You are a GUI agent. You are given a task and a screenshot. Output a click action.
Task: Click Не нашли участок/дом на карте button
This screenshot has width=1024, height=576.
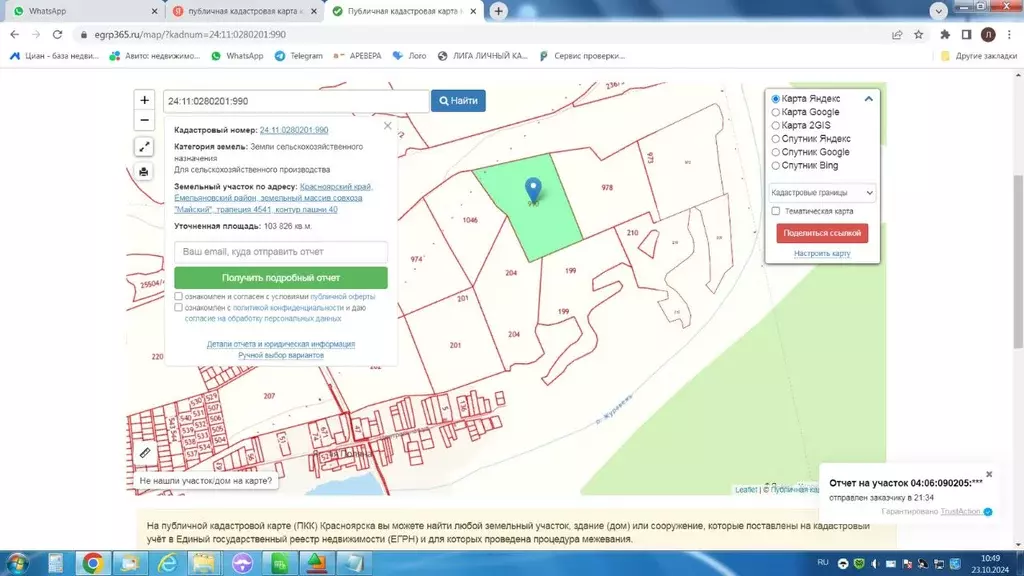206,481
